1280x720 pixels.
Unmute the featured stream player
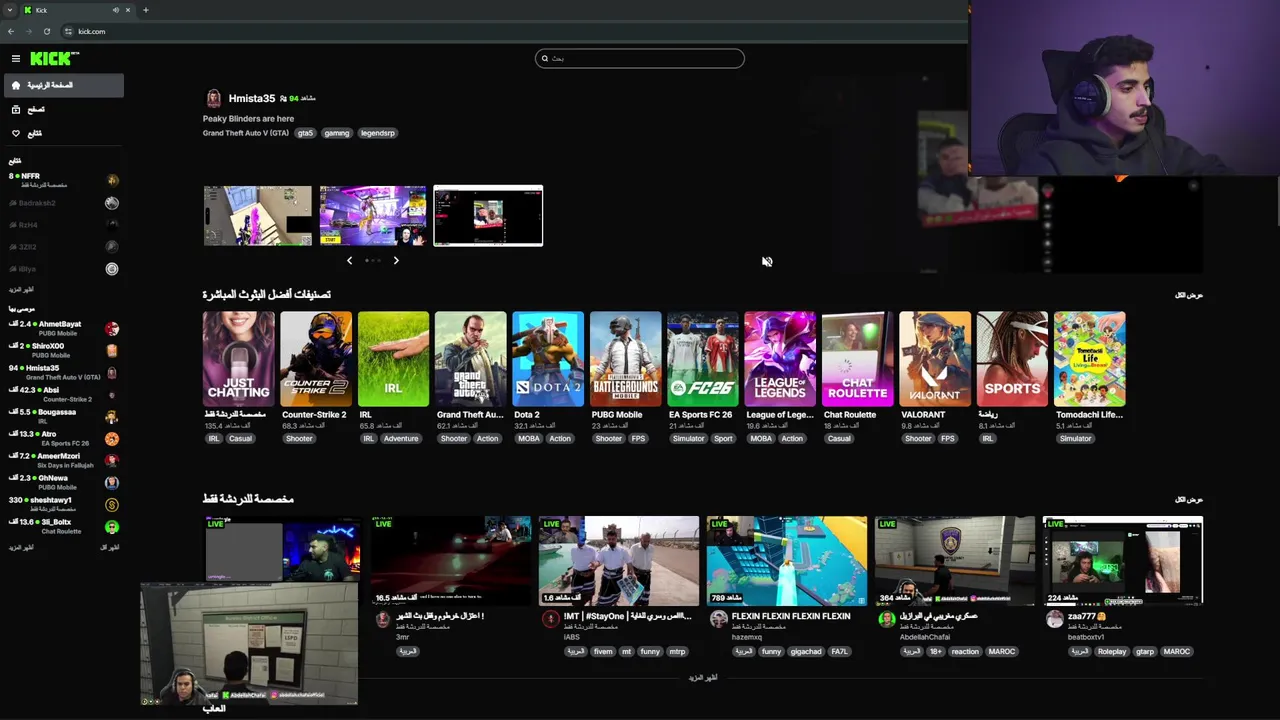tap(767, 261)
